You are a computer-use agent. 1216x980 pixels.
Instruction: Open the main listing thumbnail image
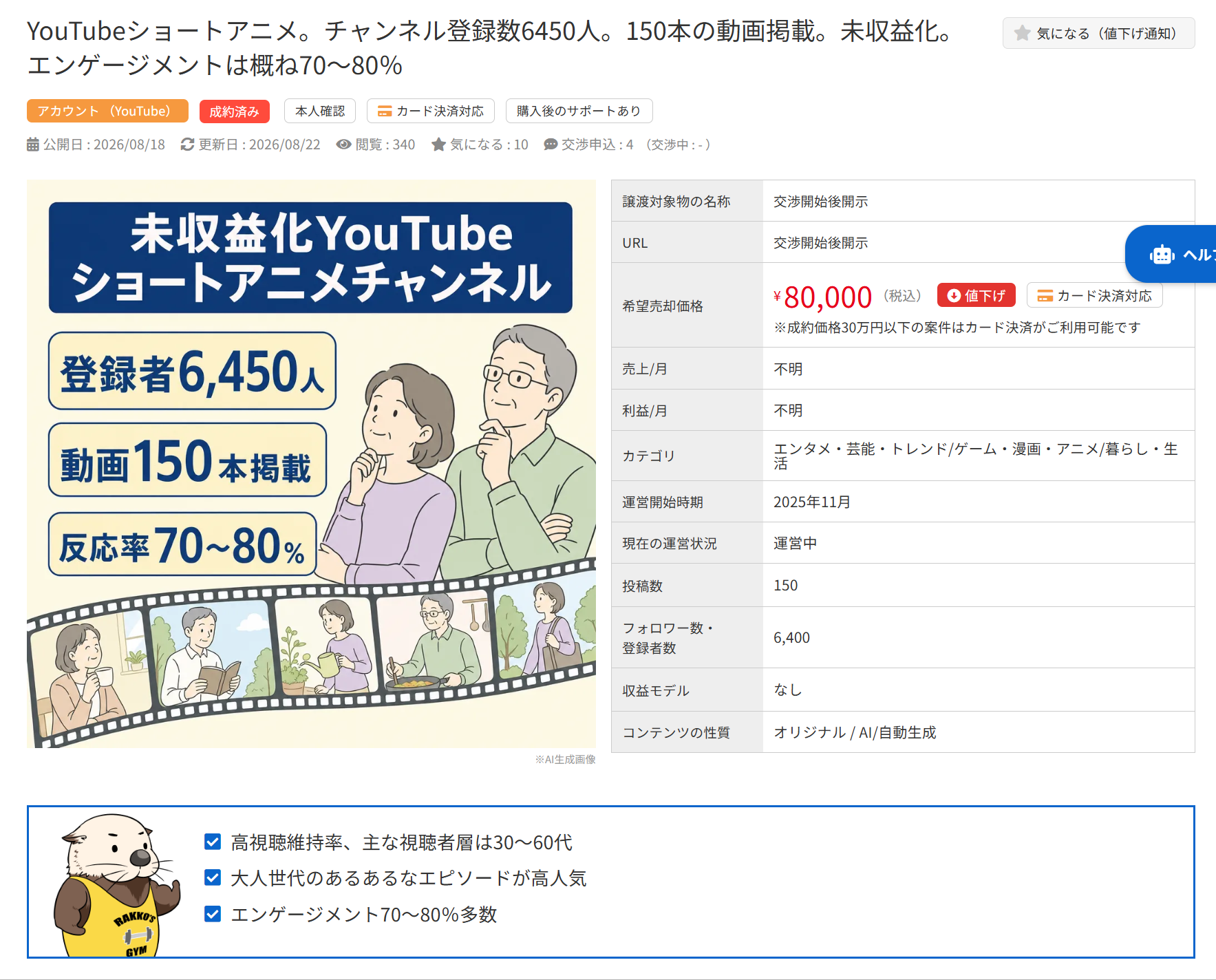coord(311,464)
